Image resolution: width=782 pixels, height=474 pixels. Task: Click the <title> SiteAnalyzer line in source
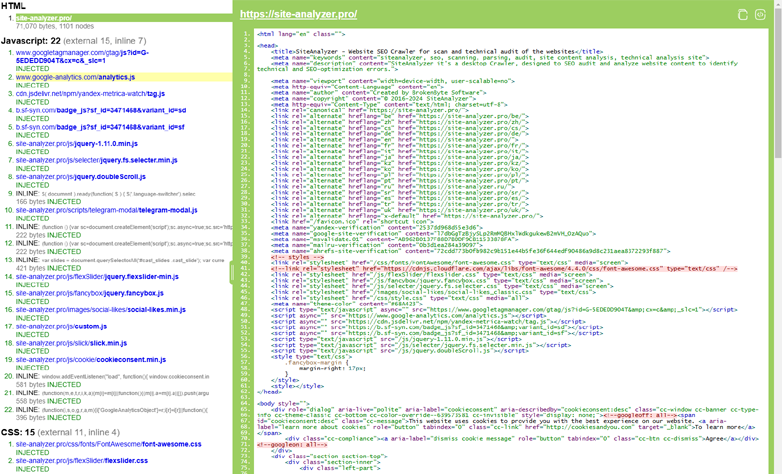point(437,51)
